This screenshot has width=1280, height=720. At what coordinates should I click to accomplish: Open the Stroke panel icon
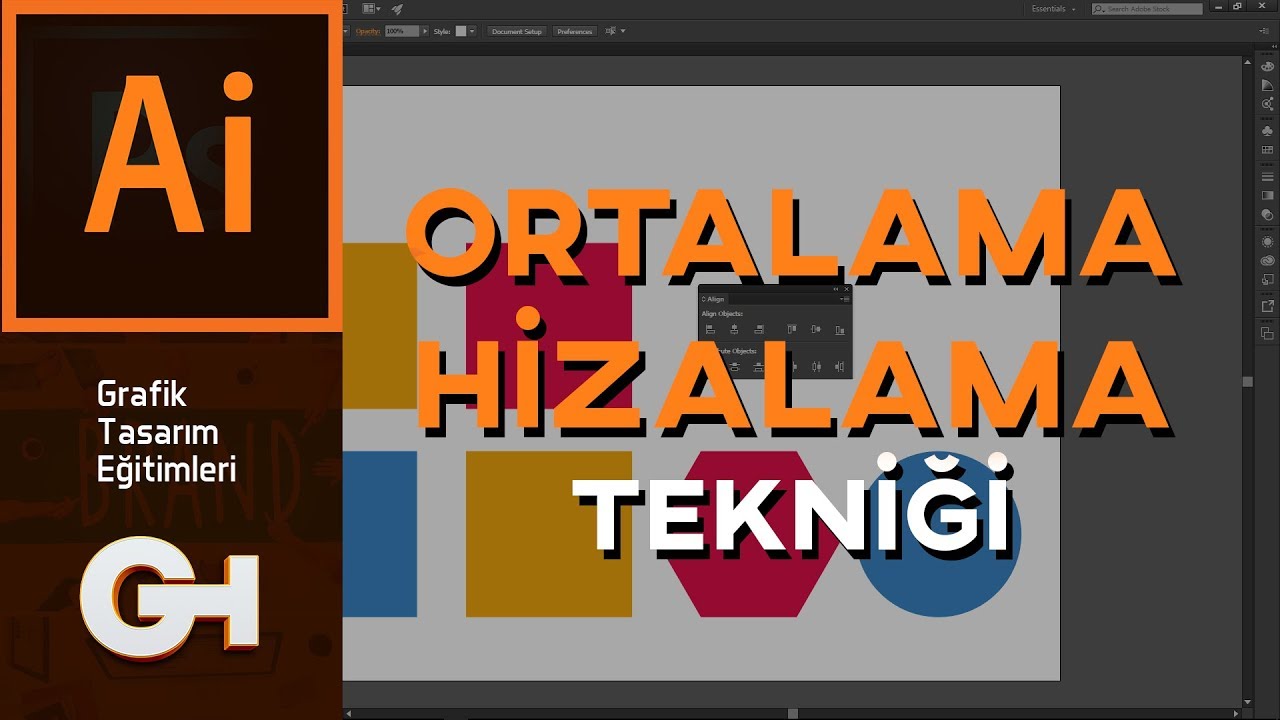pos(1267,176)
